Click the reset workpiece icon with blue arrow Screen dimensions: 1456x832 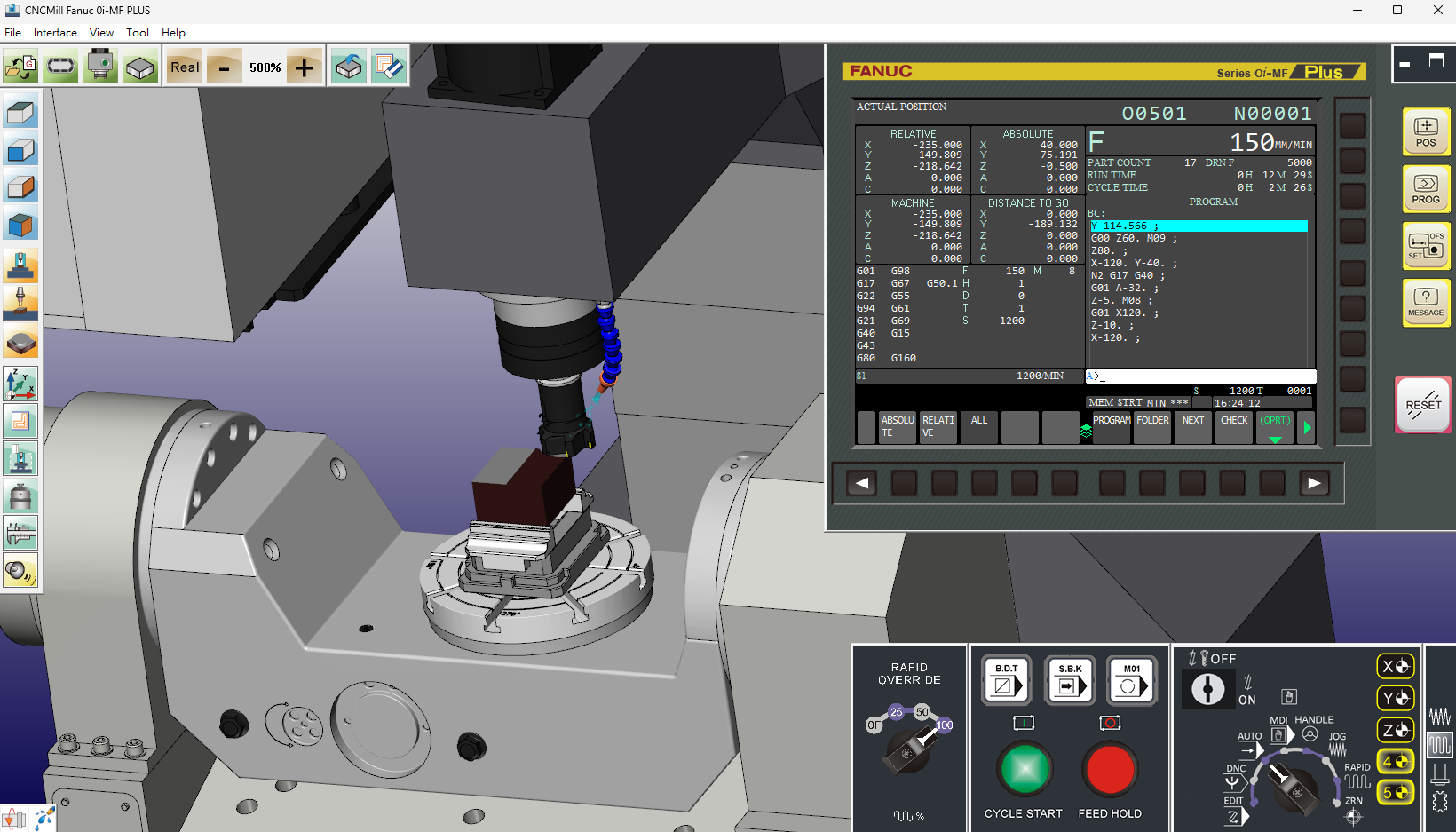tap(349, 67)
